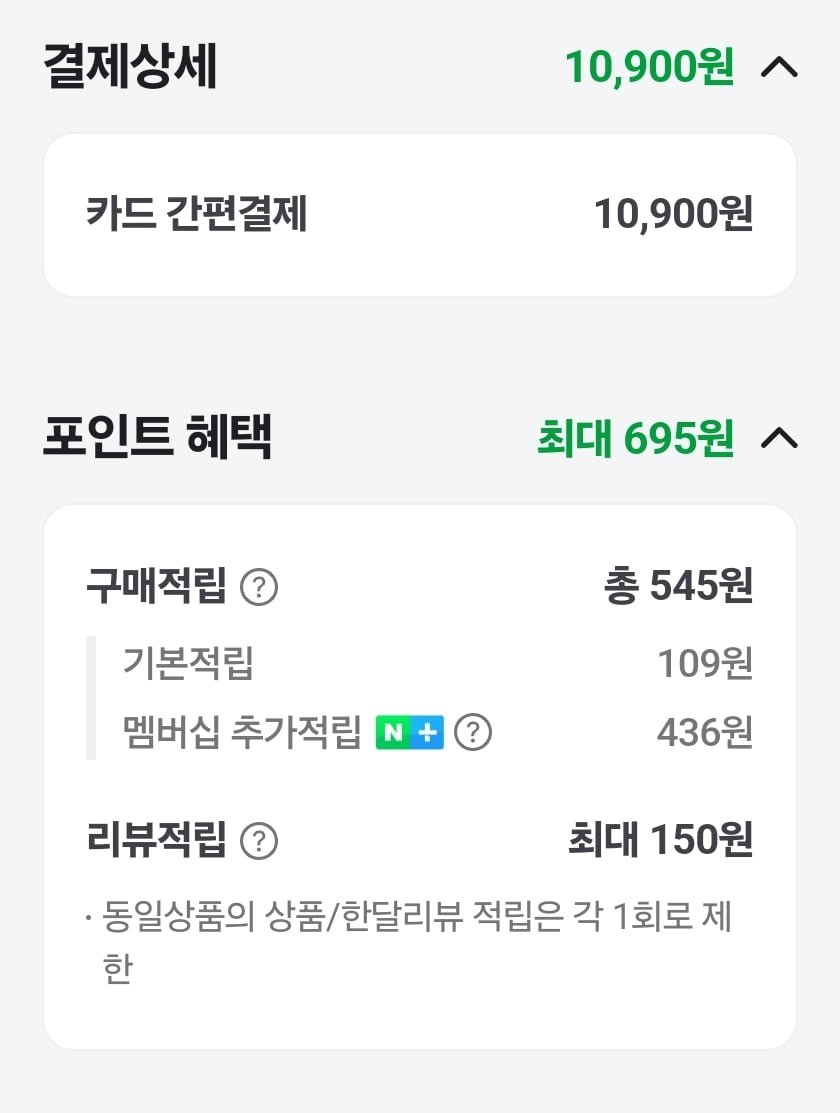This screenshot has height=1113, width=840.
Task: Open help icon next to 멤버십 추가적립
Action: pos(473,732)
